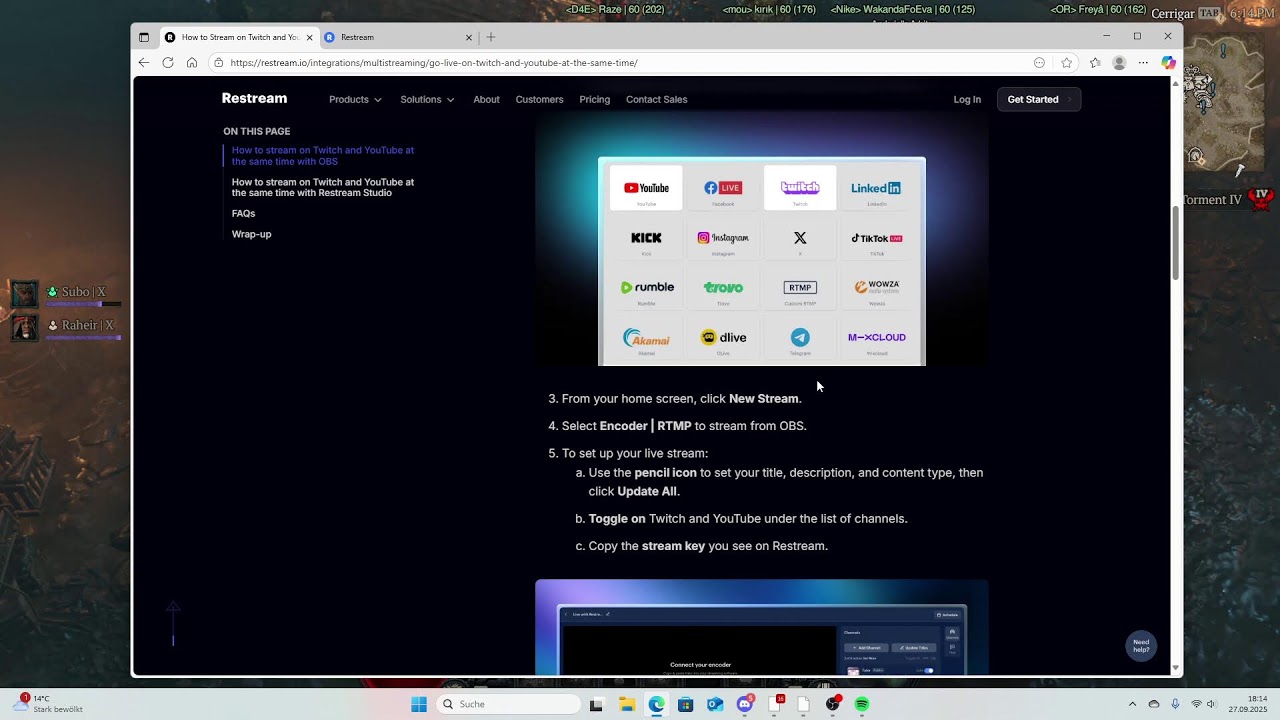Open Spotify from taskbar
This screenshot has width=1280, height=720.
(862, 704)
